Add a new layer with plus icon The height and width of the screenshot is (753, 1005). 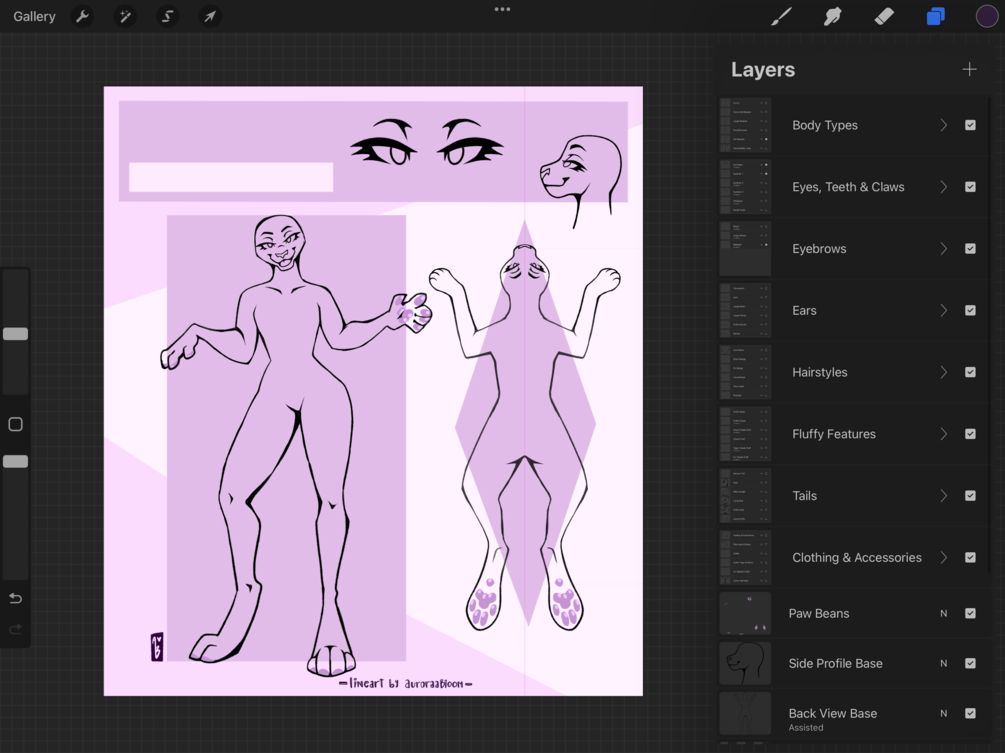coord(970,69)
